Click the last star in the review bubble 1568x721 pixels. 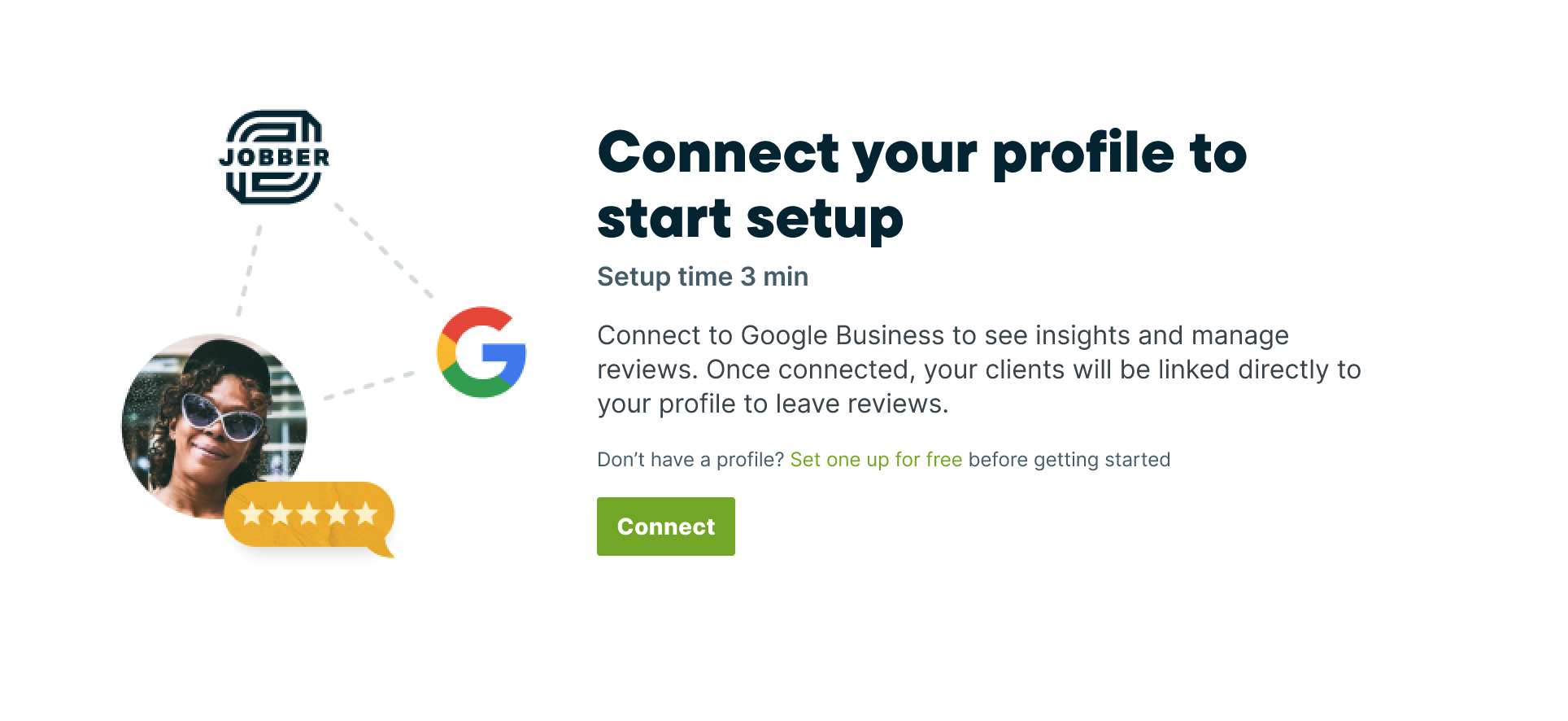[366, 513]
